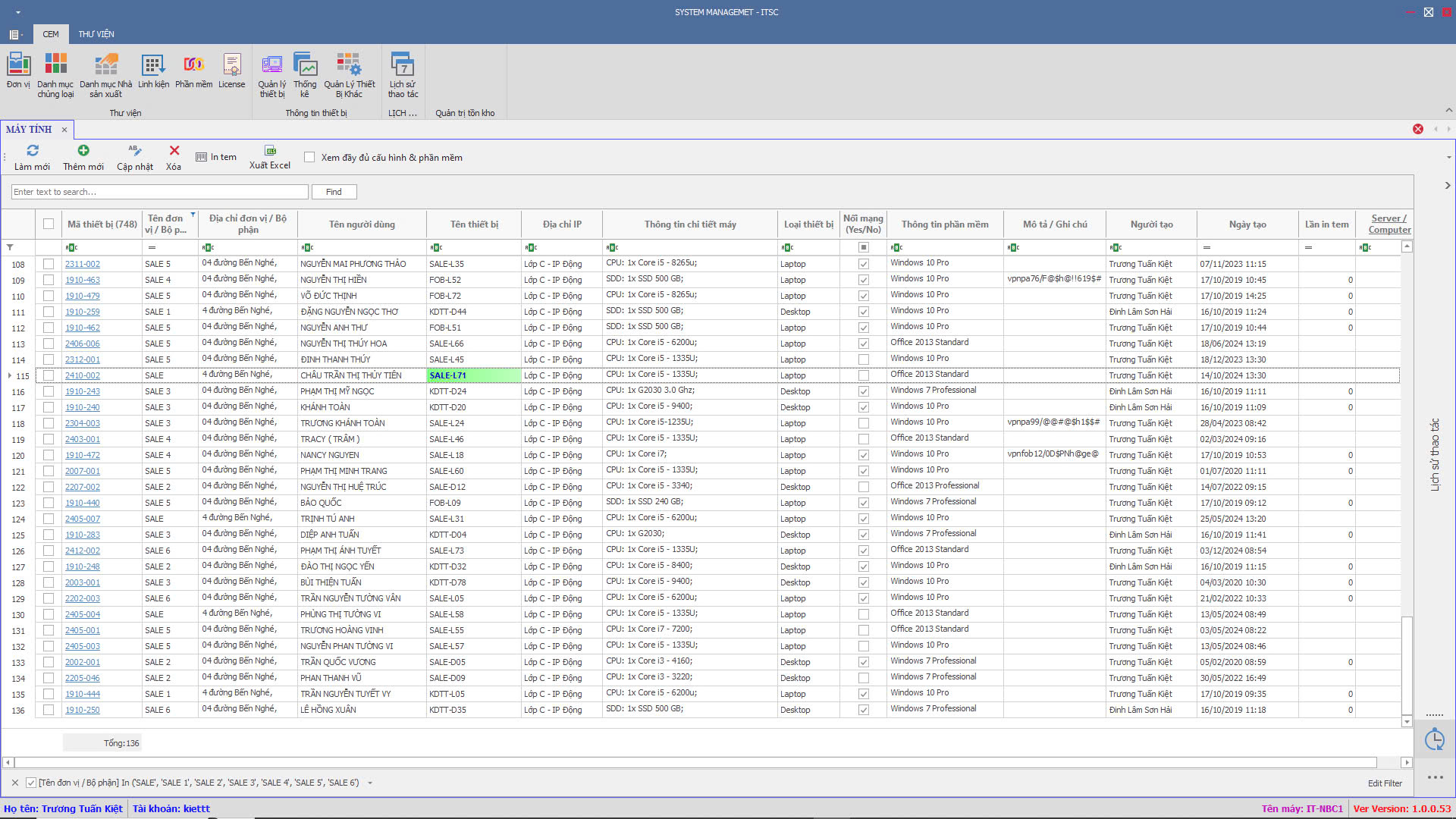Close the MÁY TÍNH tab
The height and width of the screenshot is (819, 1456).
[64, 130]
